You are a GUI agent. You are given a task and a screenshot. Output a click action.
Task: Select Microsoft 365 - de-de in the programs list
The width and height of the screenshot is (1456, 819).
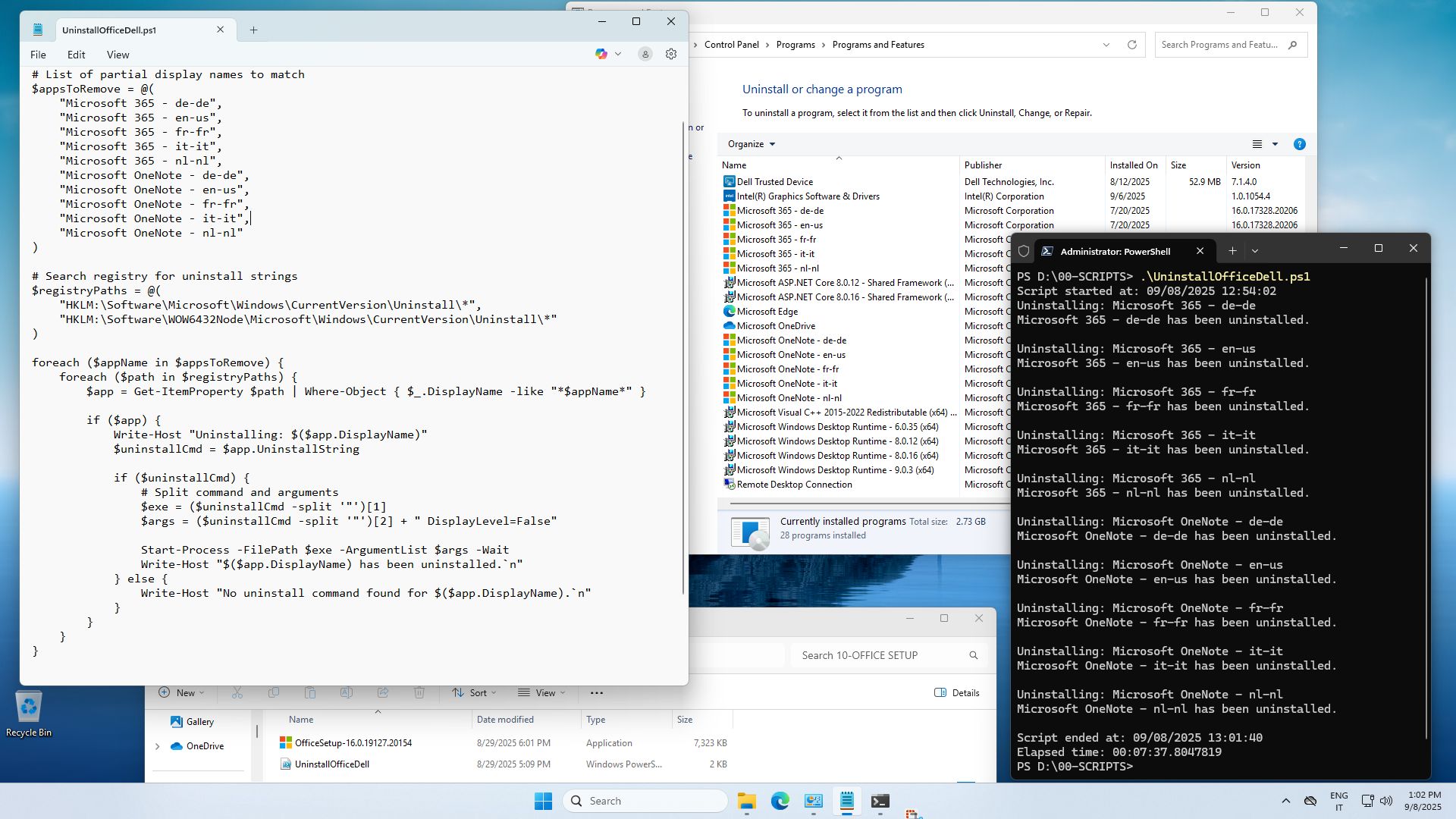pyautogui.click(x=780, y=211)
